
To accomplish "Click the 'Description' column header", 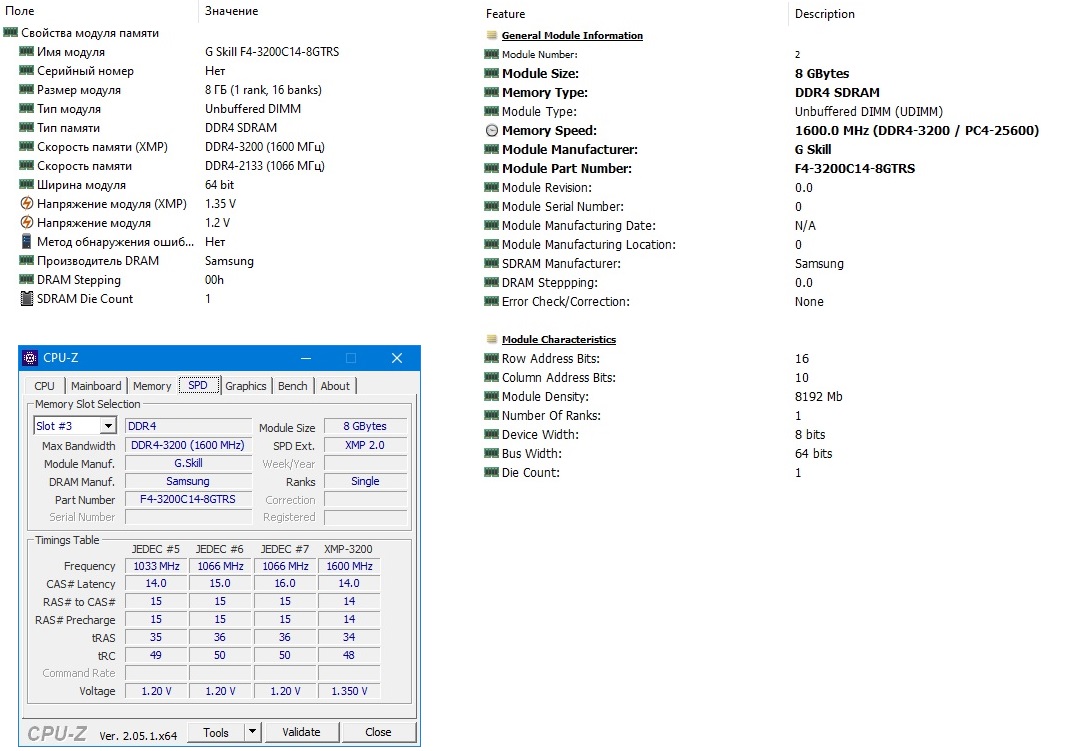I will click(x=825, y=14).
